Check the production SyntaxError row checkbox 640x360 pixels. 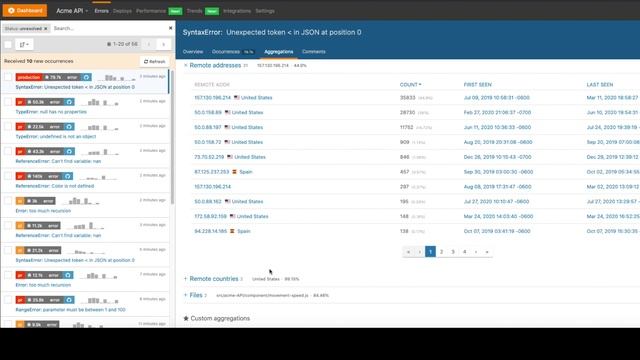[x=8, y=77]
